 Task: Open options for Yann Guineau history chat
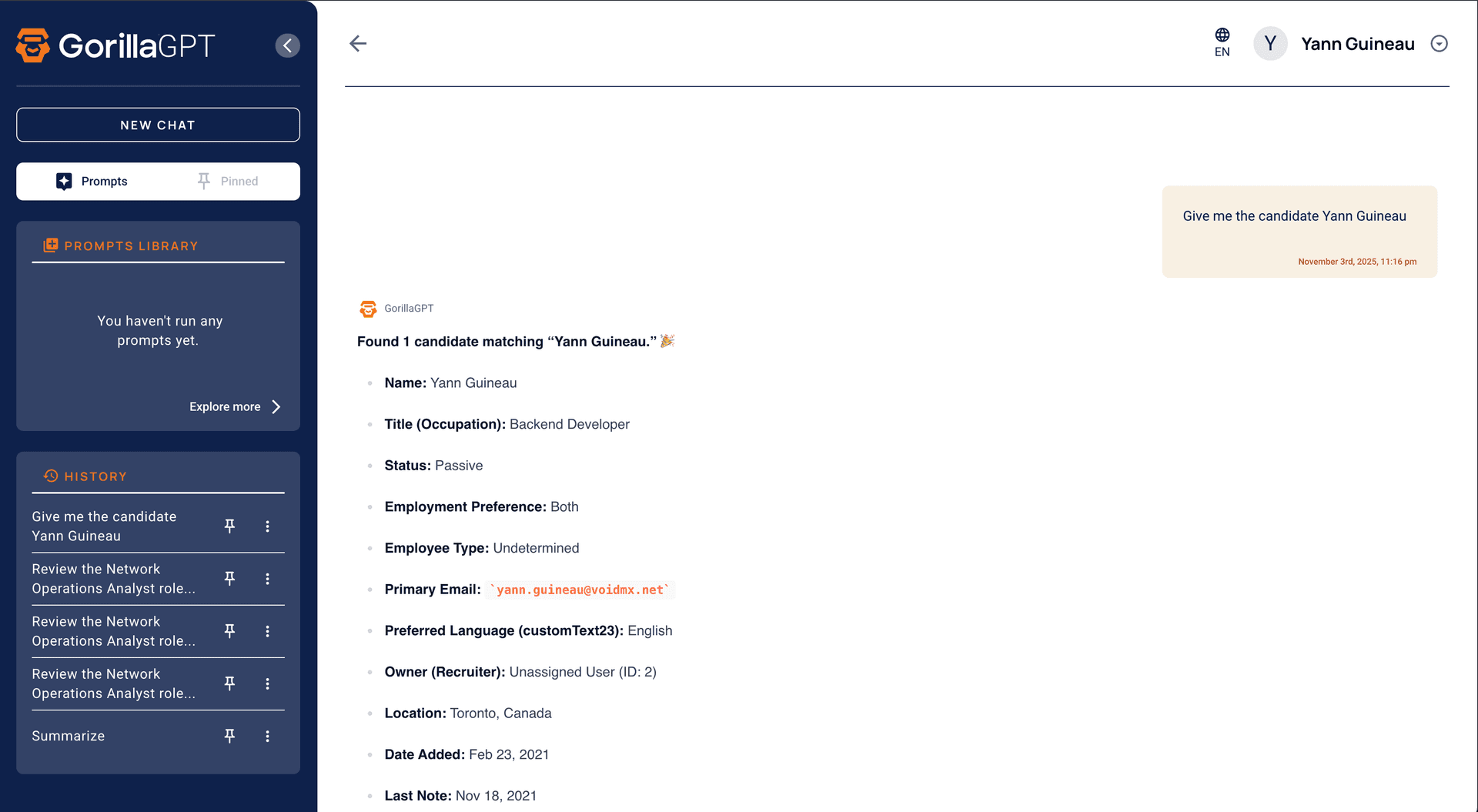click(x=267, y=526)
